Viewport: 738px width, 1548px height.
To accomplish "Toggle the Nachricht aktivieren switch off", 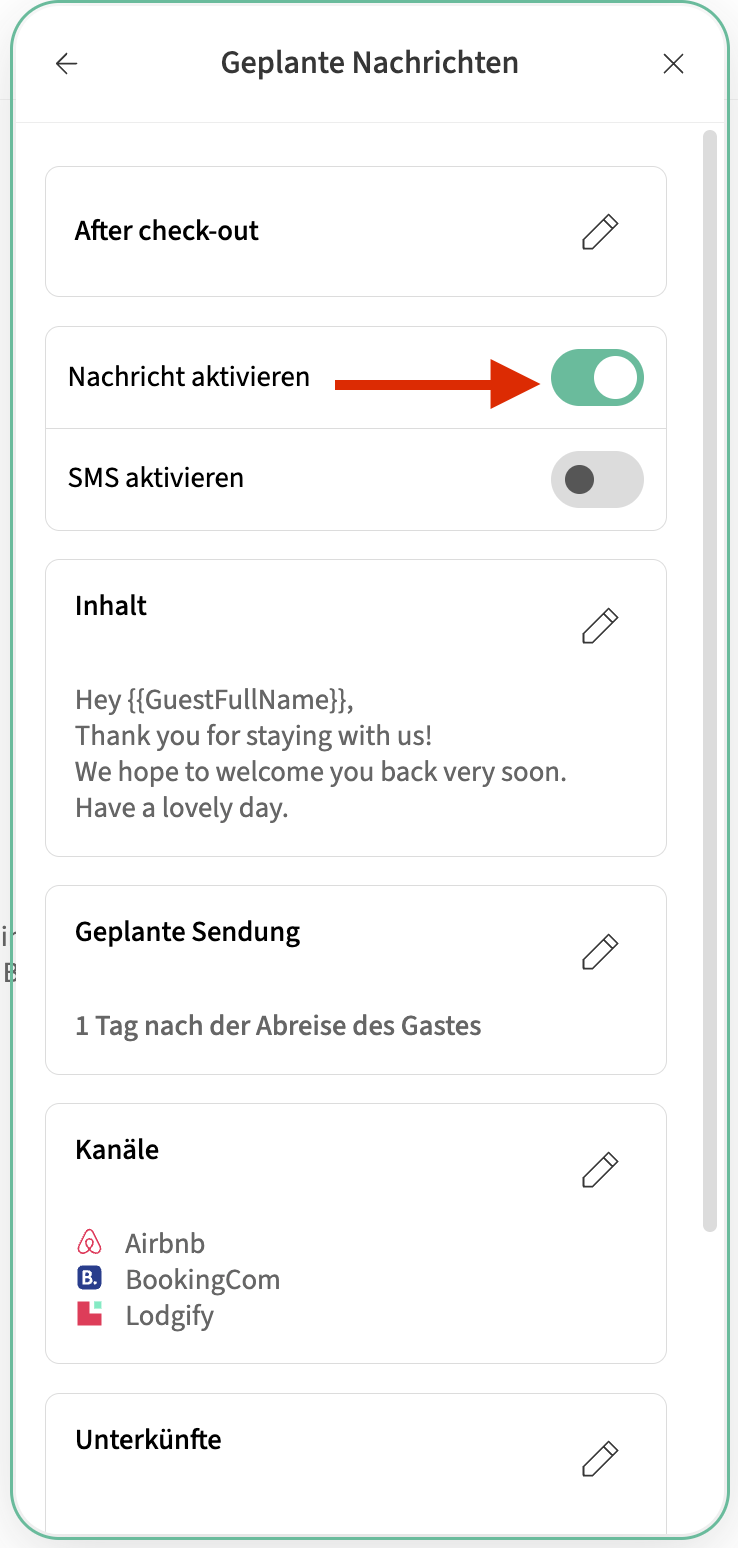I will [x=597, y=378].
